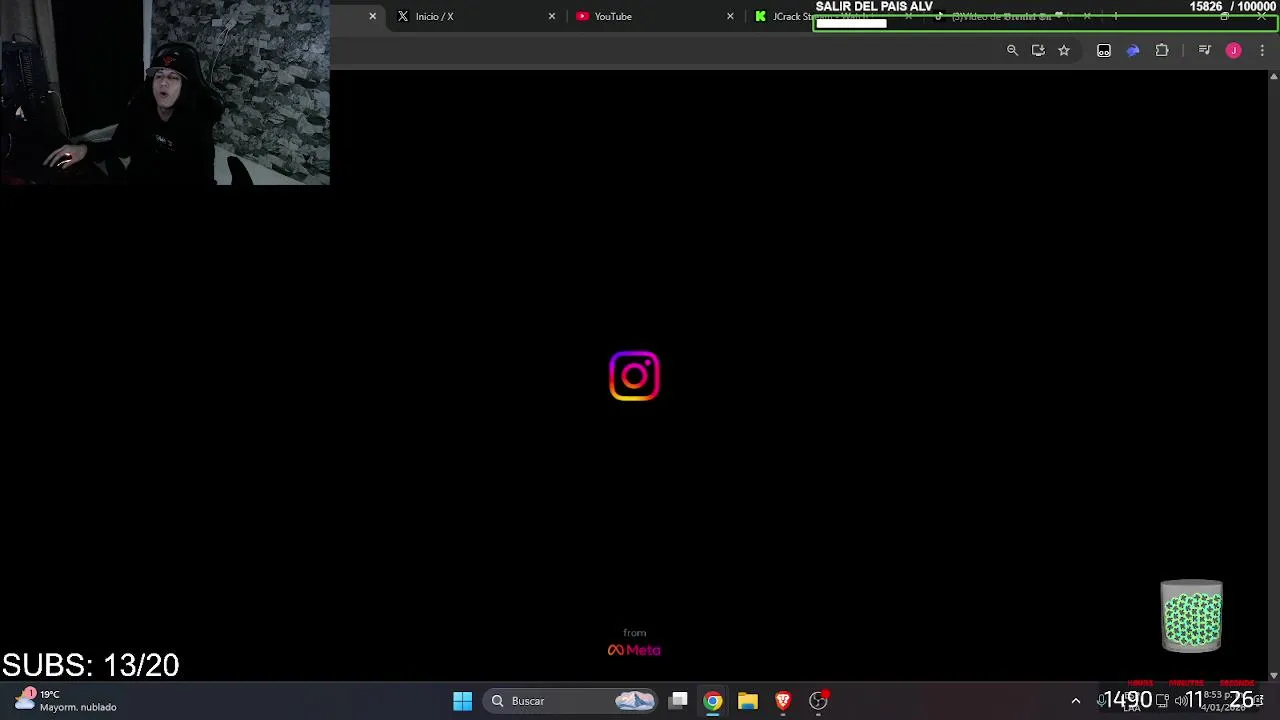Open the Windows Start menu
Viewport: 1280px width, 720px height.
click(x=462, y=701)
